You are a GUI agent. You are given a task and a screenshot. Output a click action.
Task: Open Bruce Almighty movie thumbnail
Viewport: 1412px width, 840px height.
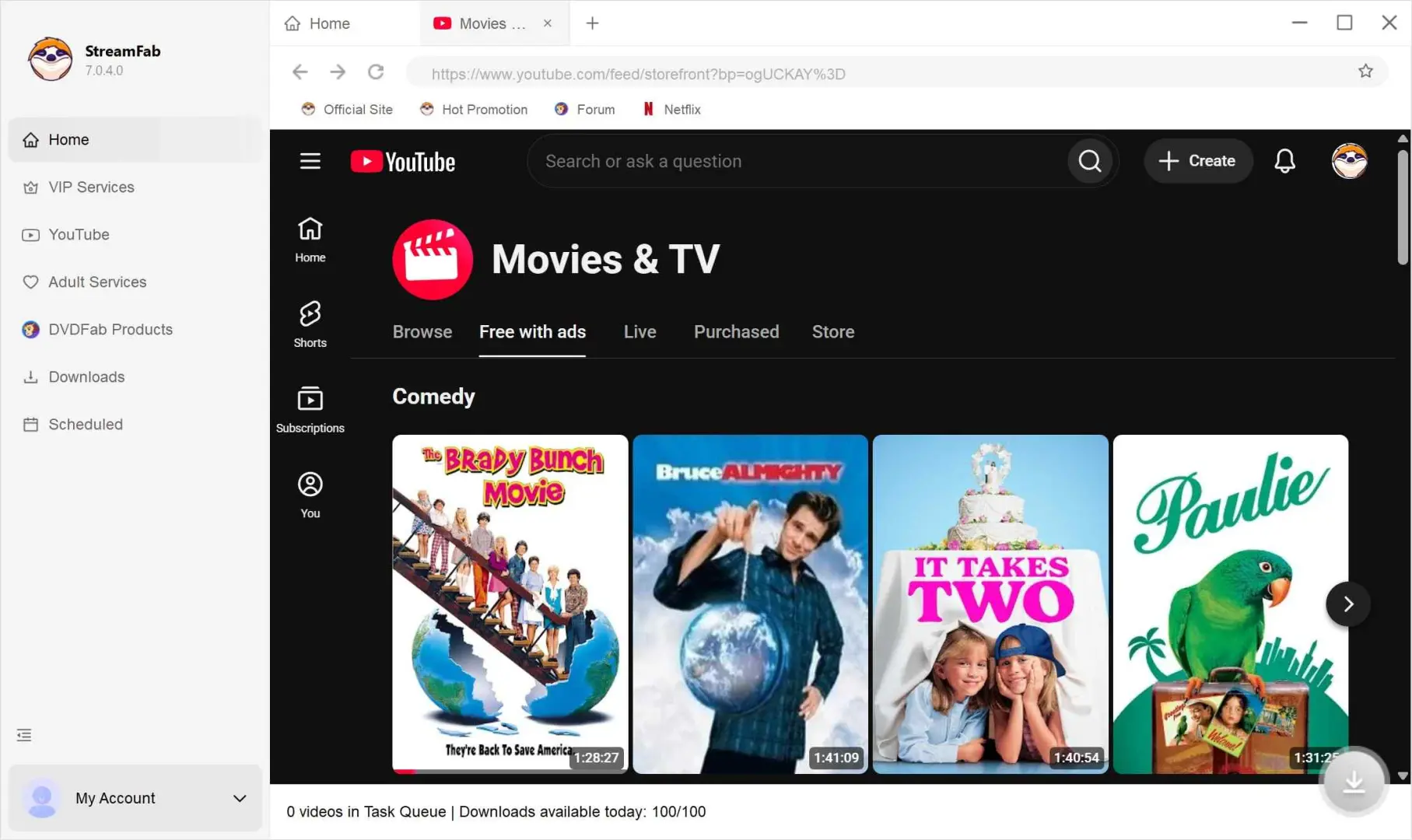751,604
